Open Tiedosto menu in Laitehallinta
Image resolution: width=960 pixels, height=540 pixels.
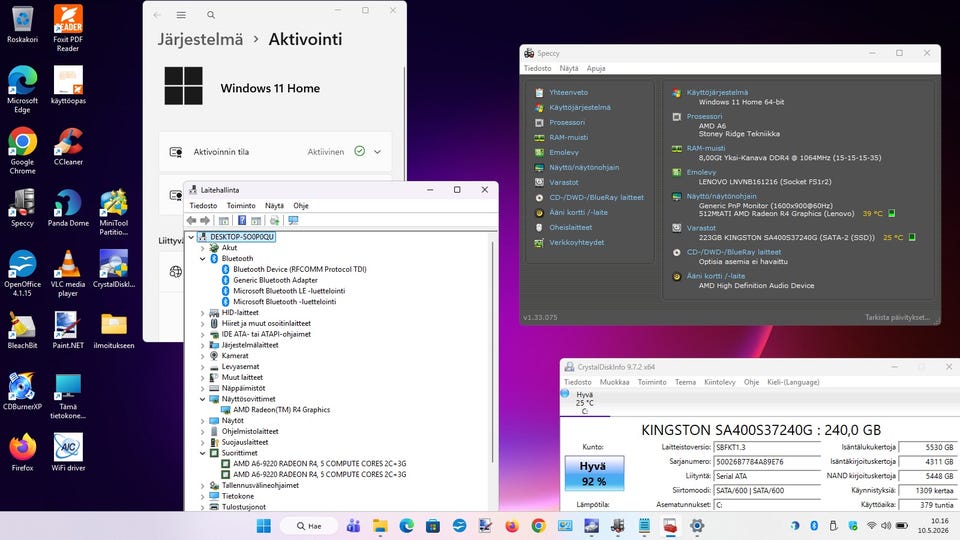coord(203,206)
